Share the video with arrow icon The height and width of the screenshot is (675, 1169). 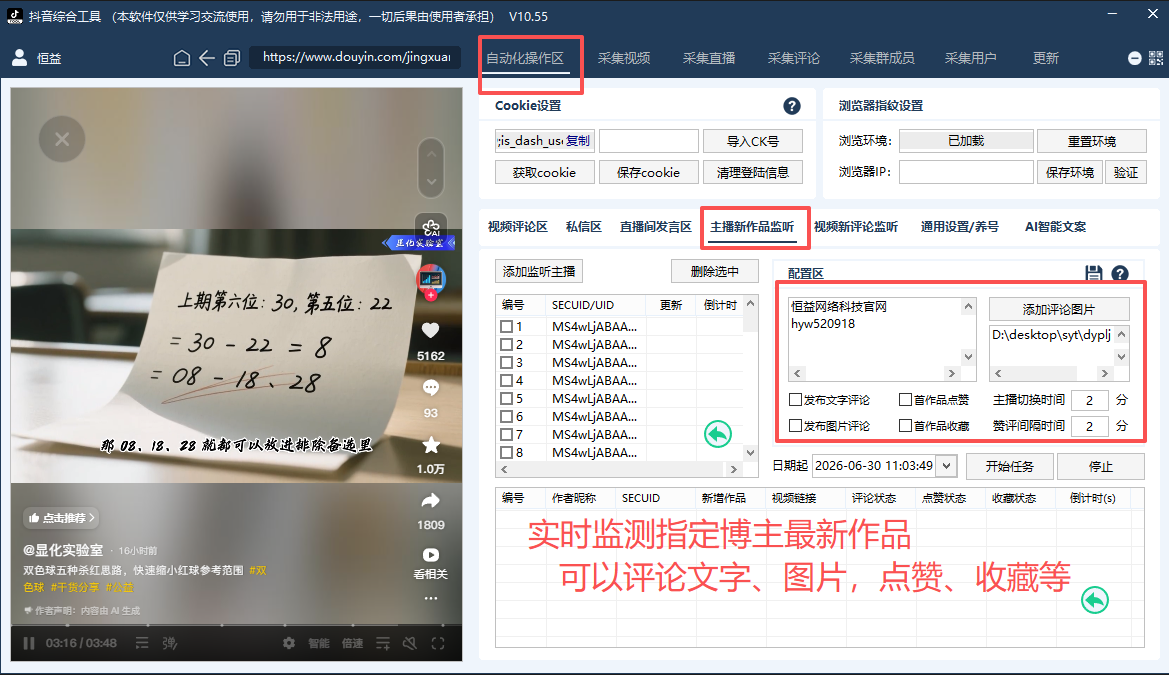[x=430, y=500]
